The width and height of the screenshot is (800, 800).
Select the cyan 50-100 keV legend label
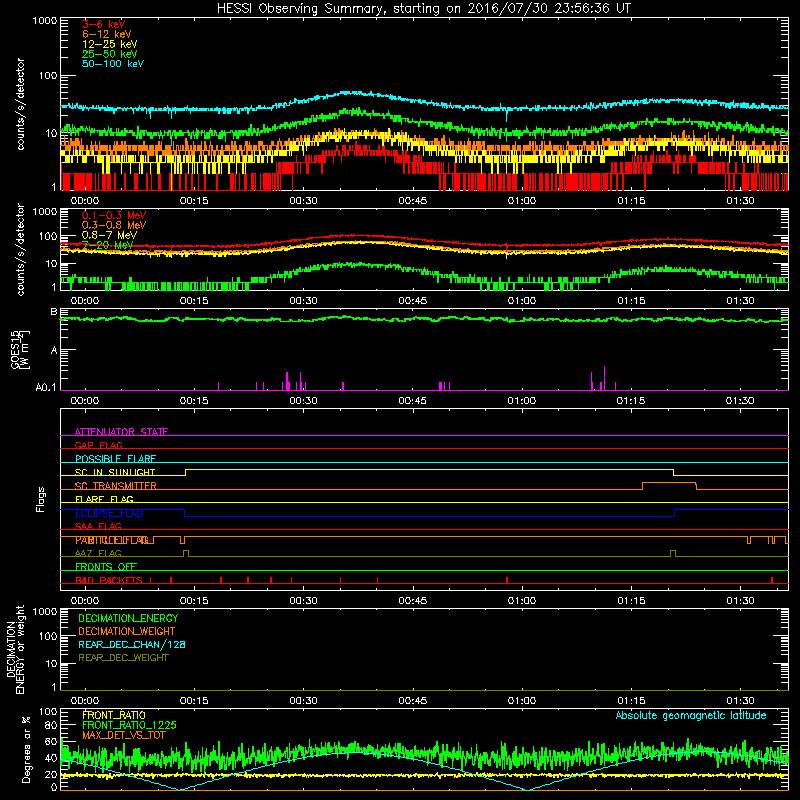(x=113, y=64)
